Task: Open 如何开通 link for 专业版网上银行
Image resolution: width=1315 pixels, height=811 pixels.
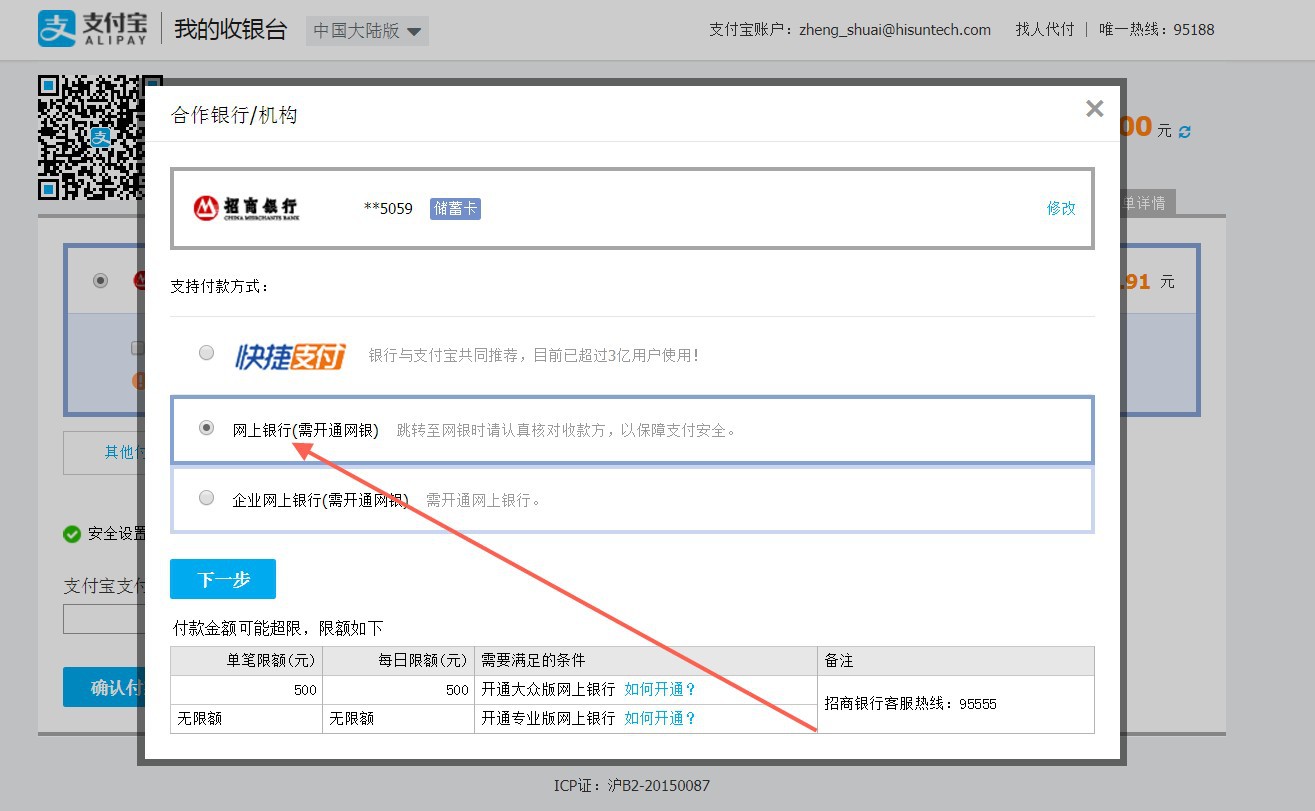Action: tap(660, 718)
